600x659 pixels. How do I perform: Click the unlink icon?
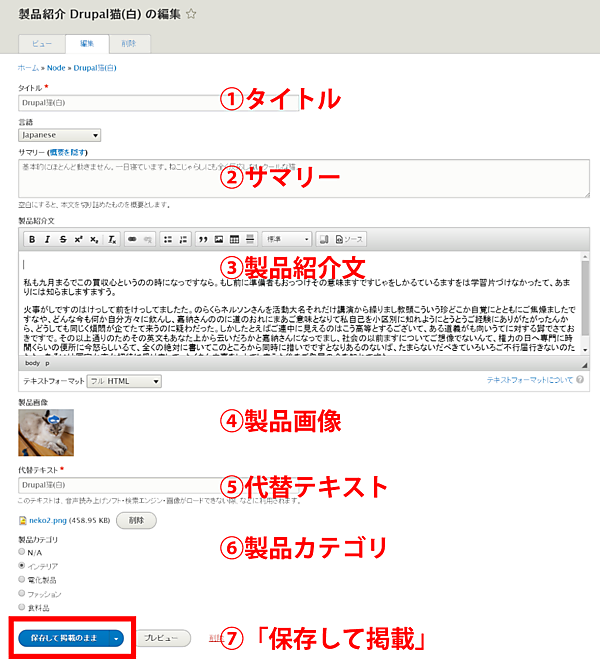pos(147,239)
